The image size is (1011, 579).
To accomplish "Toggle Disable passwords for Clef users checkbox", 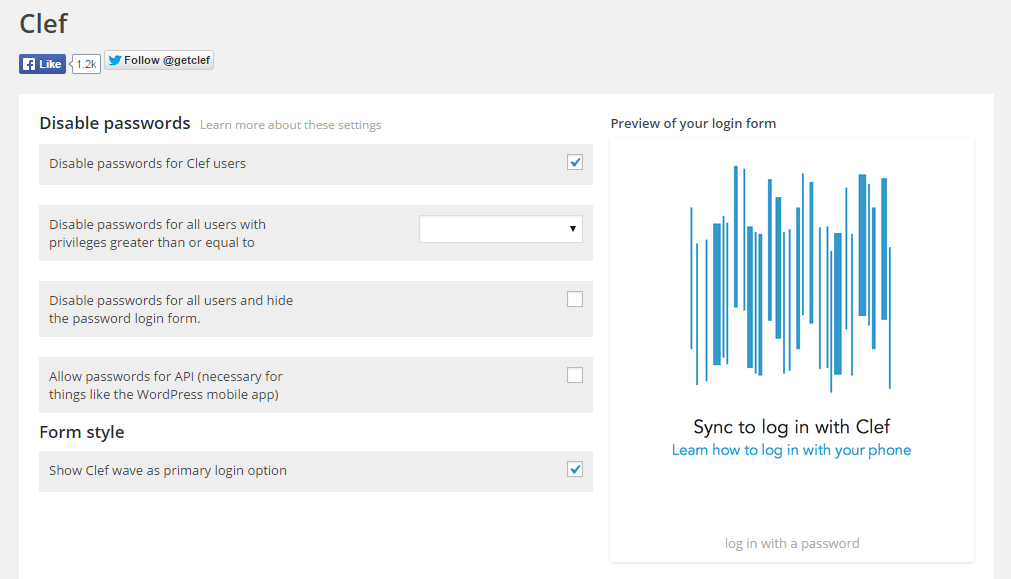I will (x=574, y=162).
